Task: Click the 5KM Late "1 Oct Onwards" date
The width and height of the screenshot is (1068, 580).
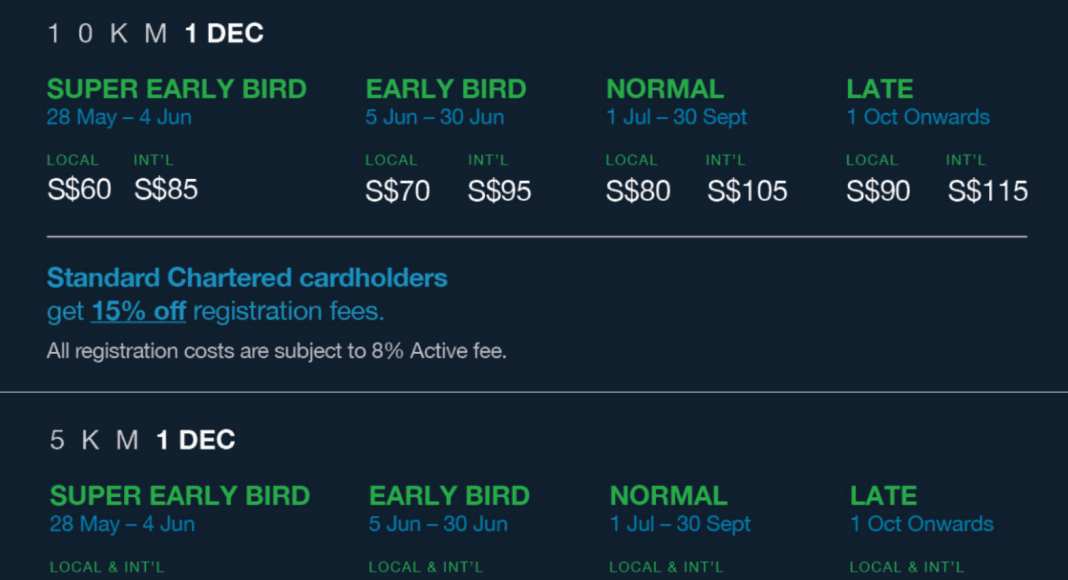Action: click(x=922, y=524)
